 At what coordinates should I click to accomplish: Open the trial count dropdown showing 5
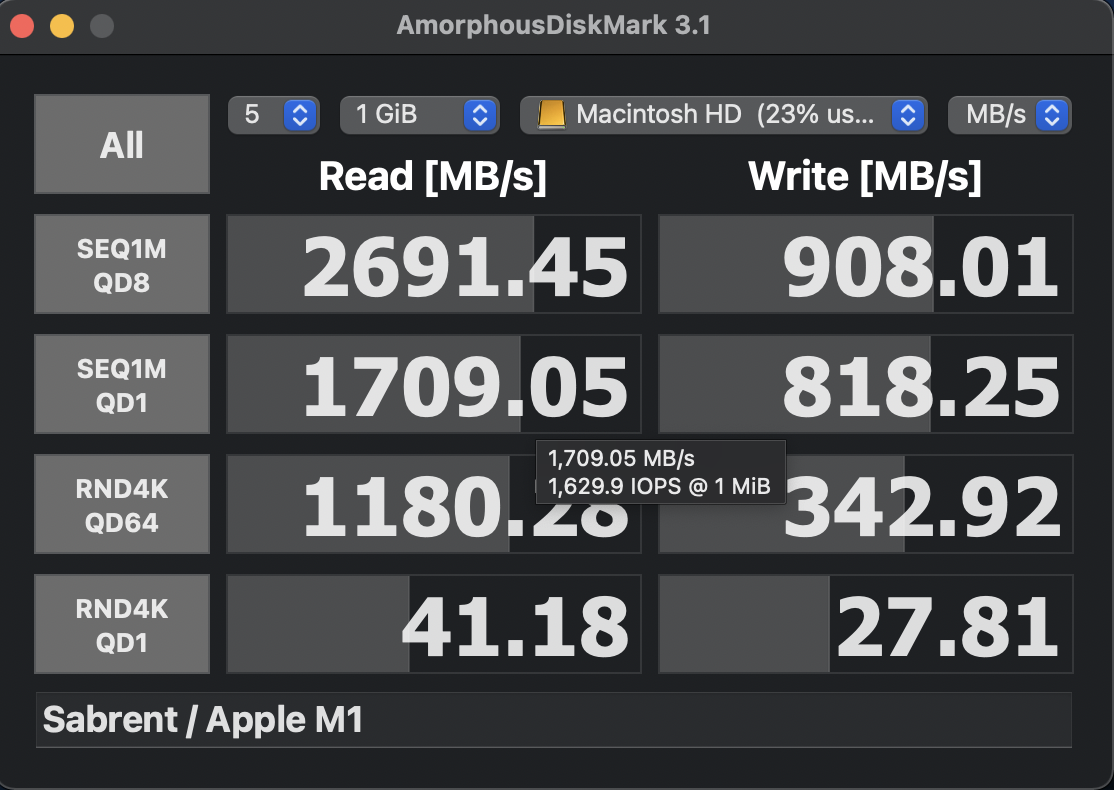tap(274, 114)
